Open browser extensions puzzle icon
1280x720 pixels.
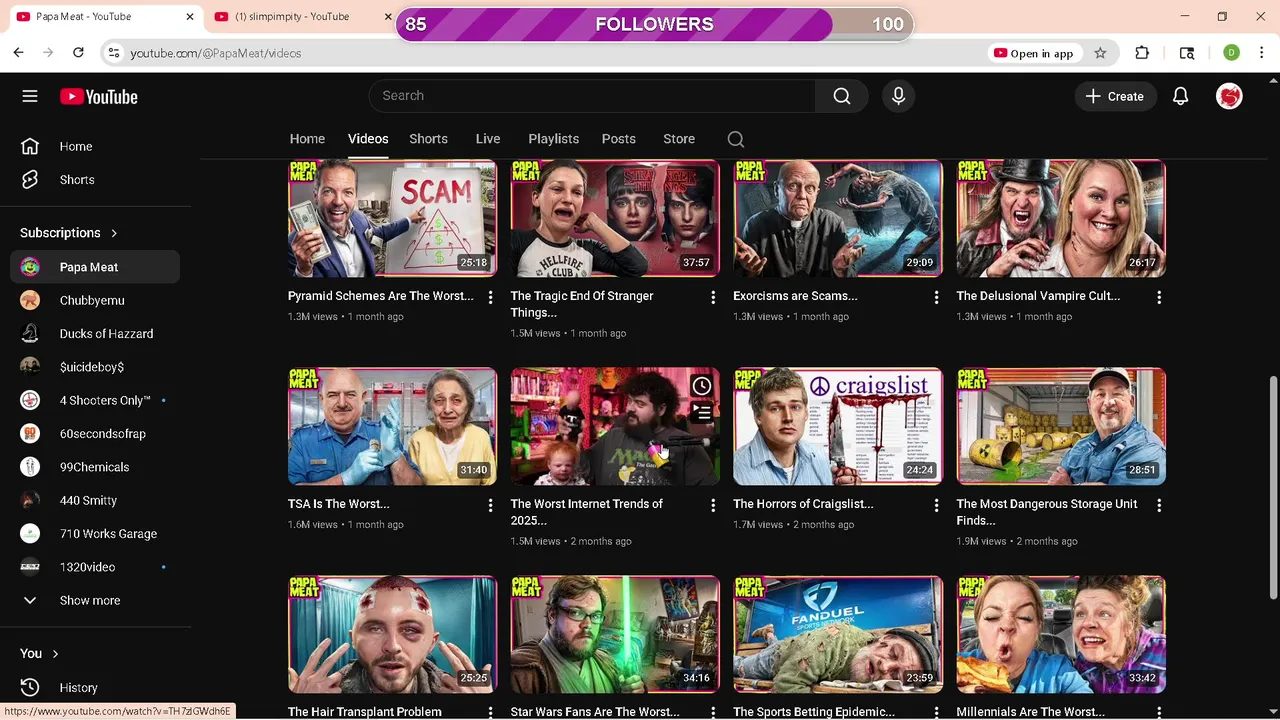(1142, 53)
